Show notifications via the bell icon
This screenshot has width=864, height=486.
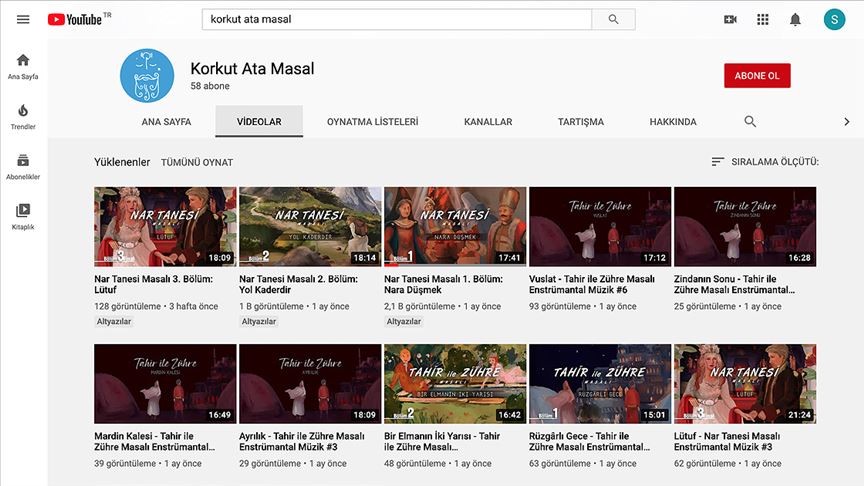pyautogui.click(x=795, y=19)
